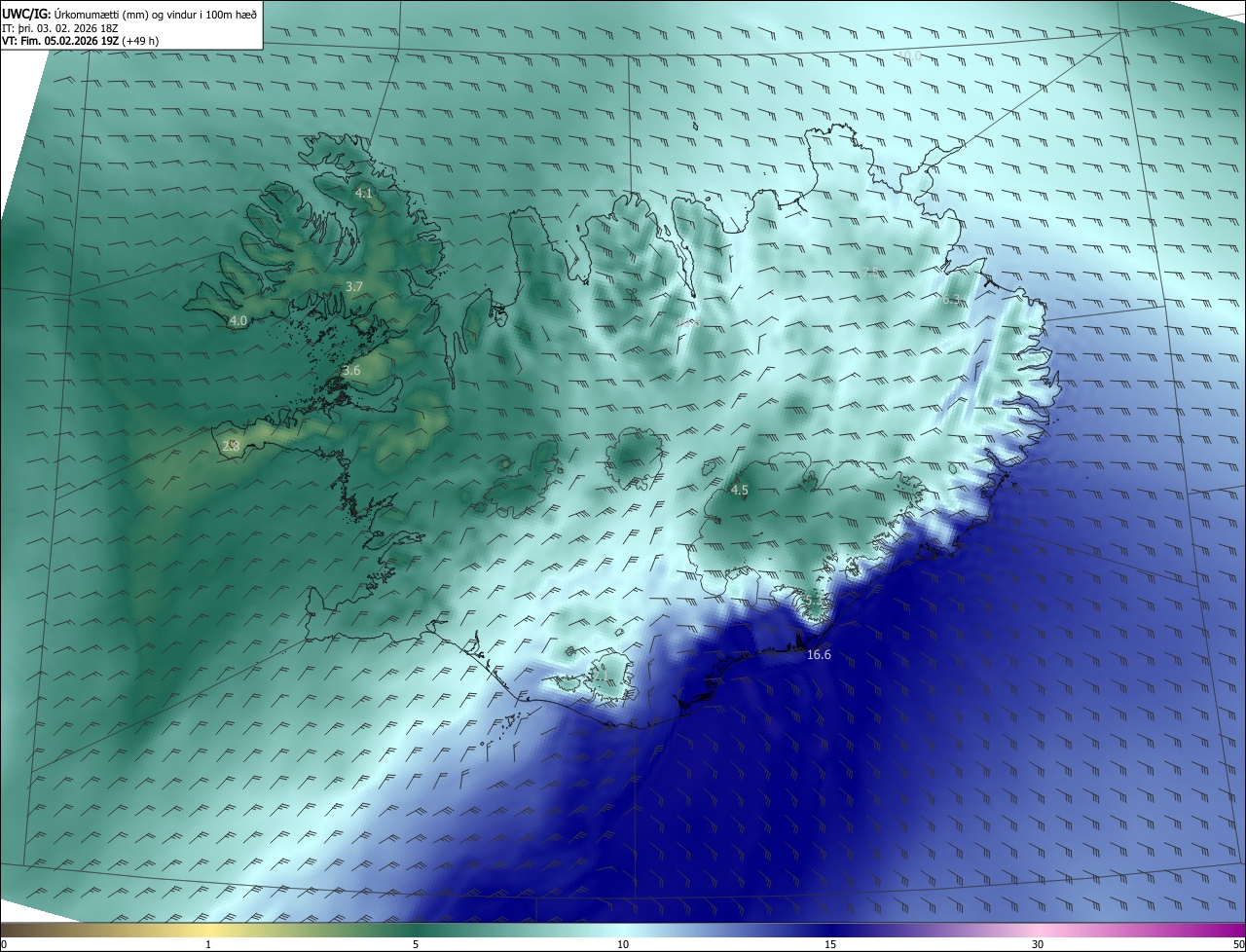The width and height of the screenshot is (1246, 952).
Task: Click the 10.0 value label on the map
Action: [909, 55]
